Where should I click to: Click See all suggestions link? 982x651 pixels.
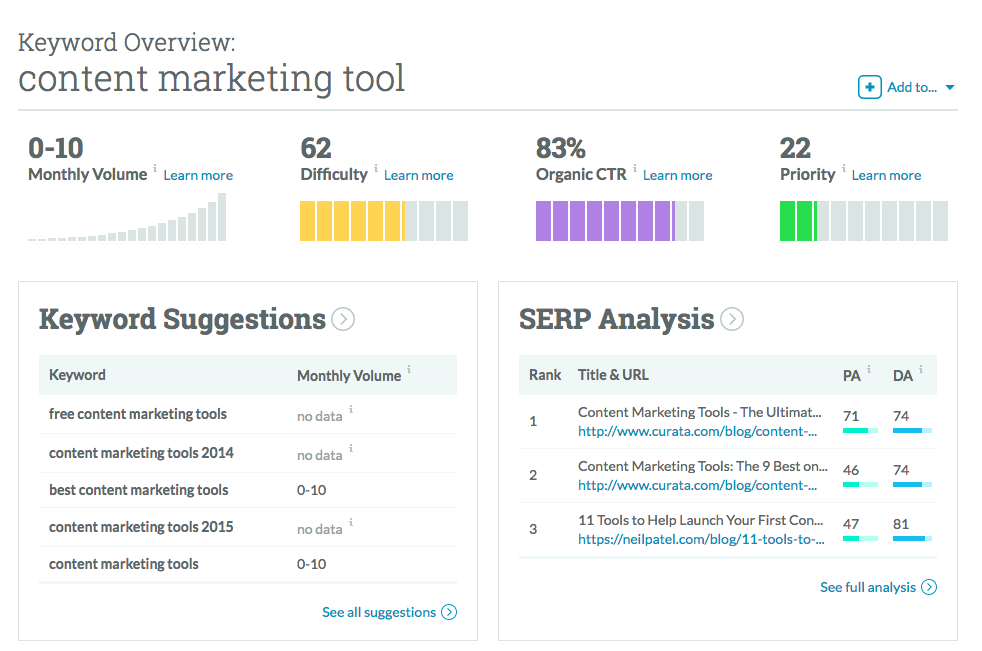(379, 612)
